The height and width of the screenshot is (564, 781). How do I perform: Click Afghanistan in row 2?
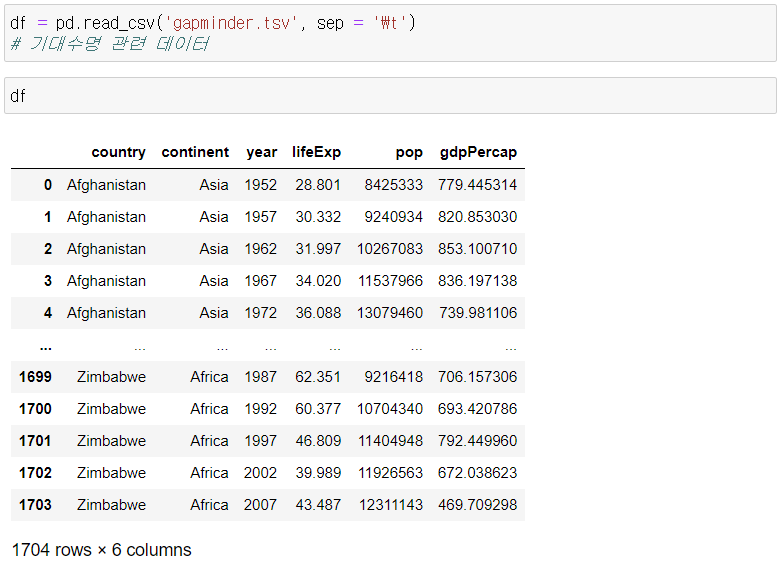click(107, 249)
